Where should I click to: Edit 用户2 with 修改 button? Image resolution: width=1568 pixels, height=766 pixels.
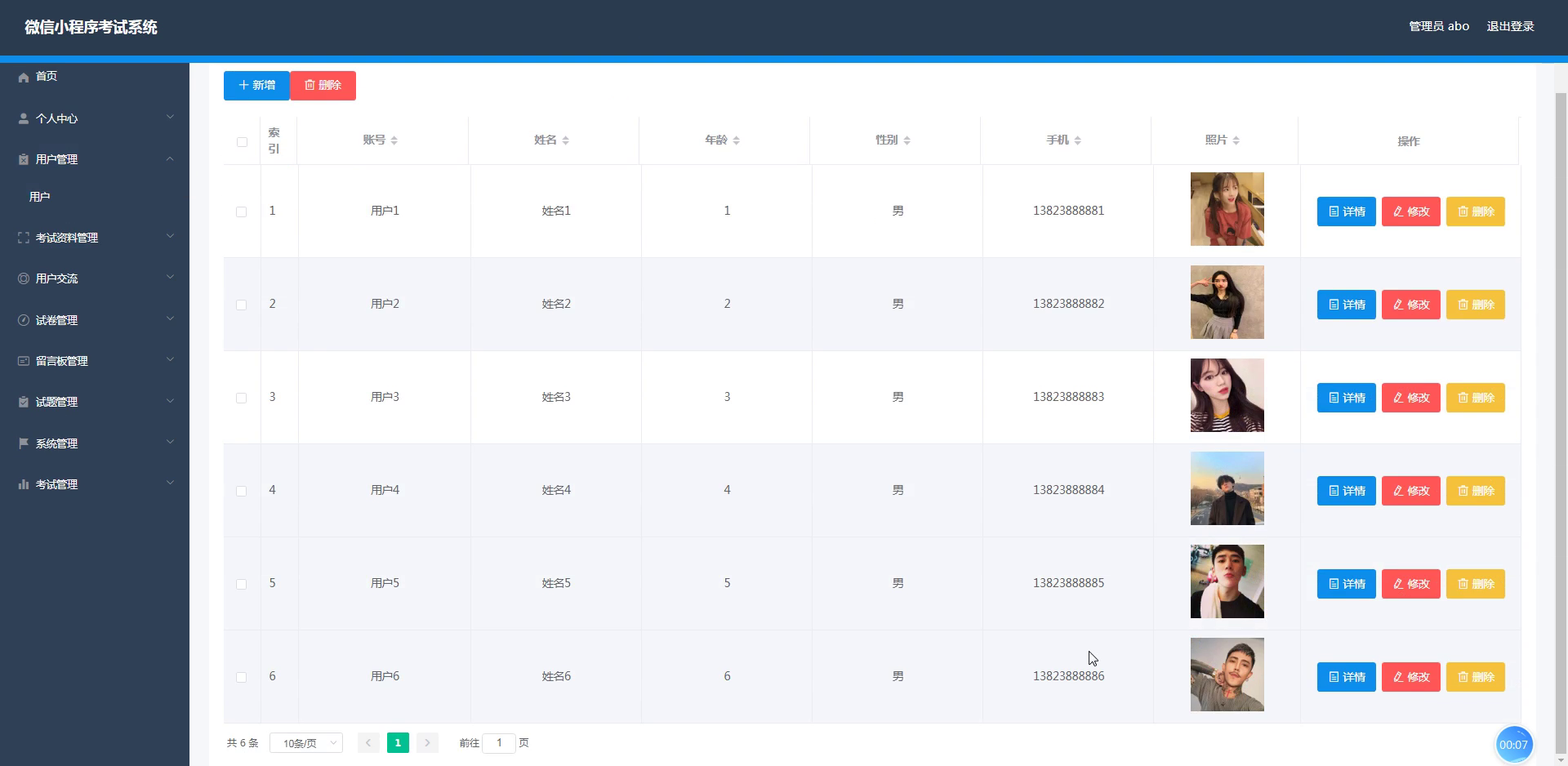[x=1410, y=305]
